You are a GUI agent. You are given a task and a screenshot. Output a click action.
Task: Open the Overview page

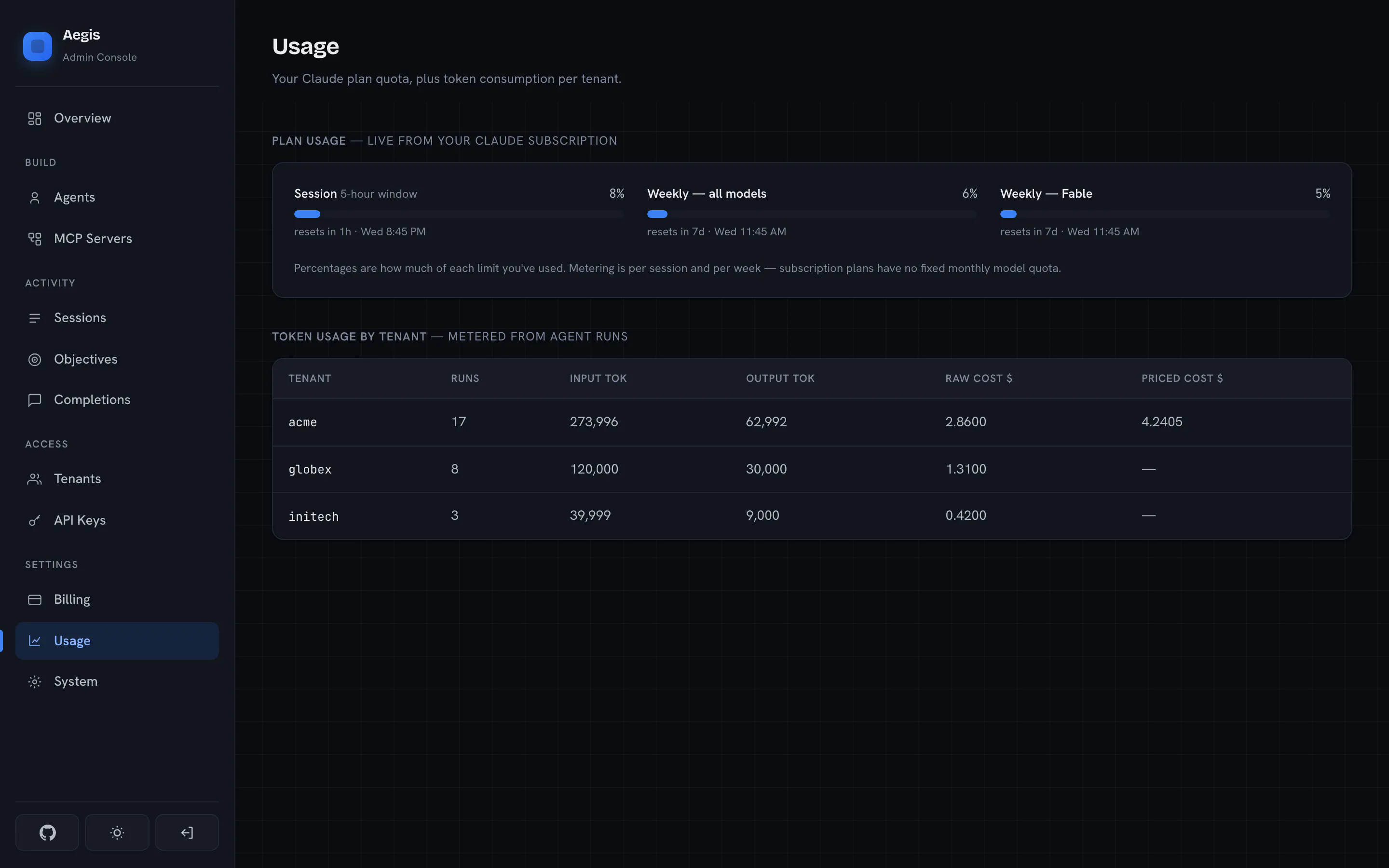[117, 118]
